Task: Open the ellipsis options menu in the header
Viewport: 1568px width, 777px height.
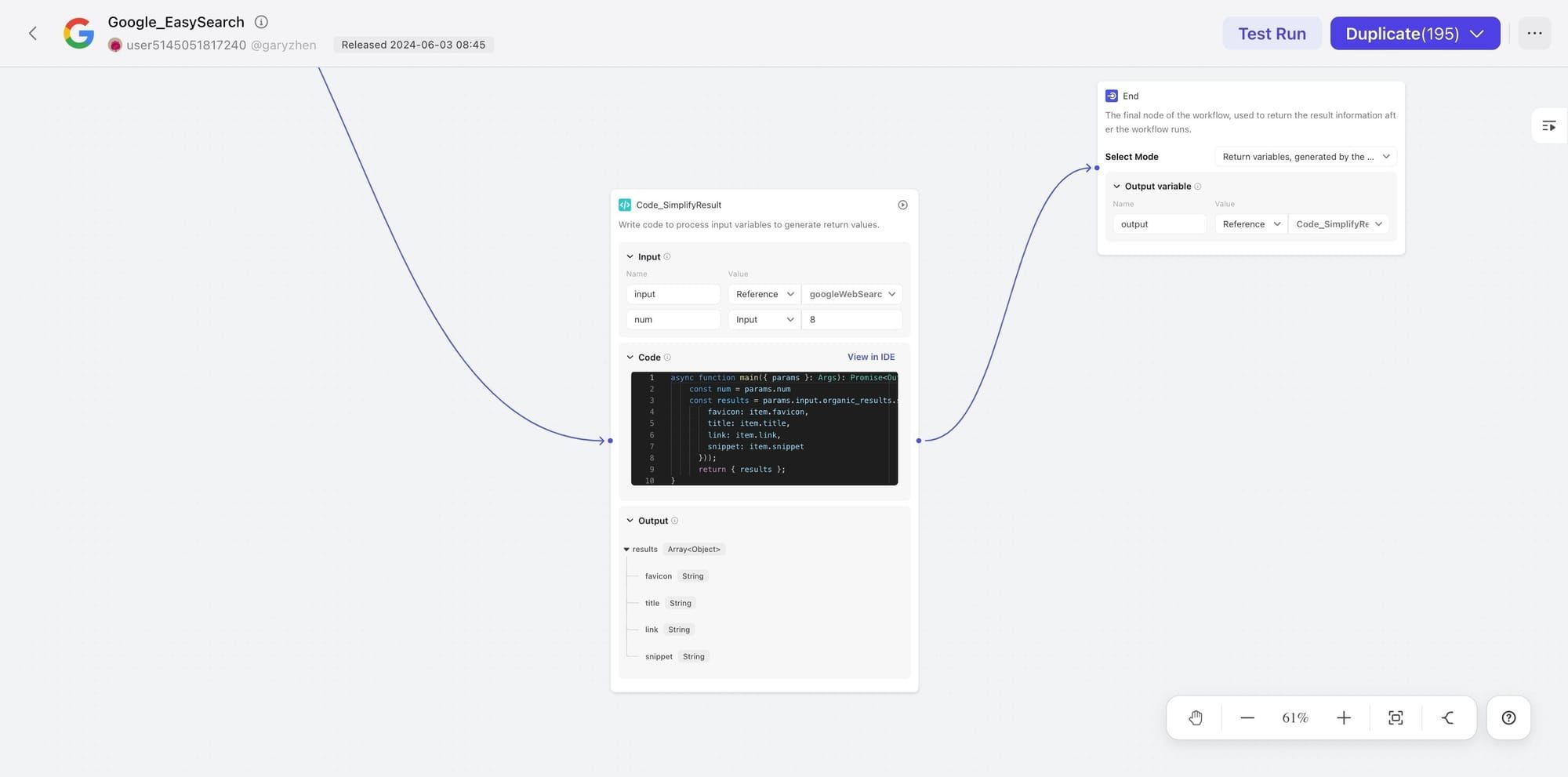Action: [x=1534, y=33]
